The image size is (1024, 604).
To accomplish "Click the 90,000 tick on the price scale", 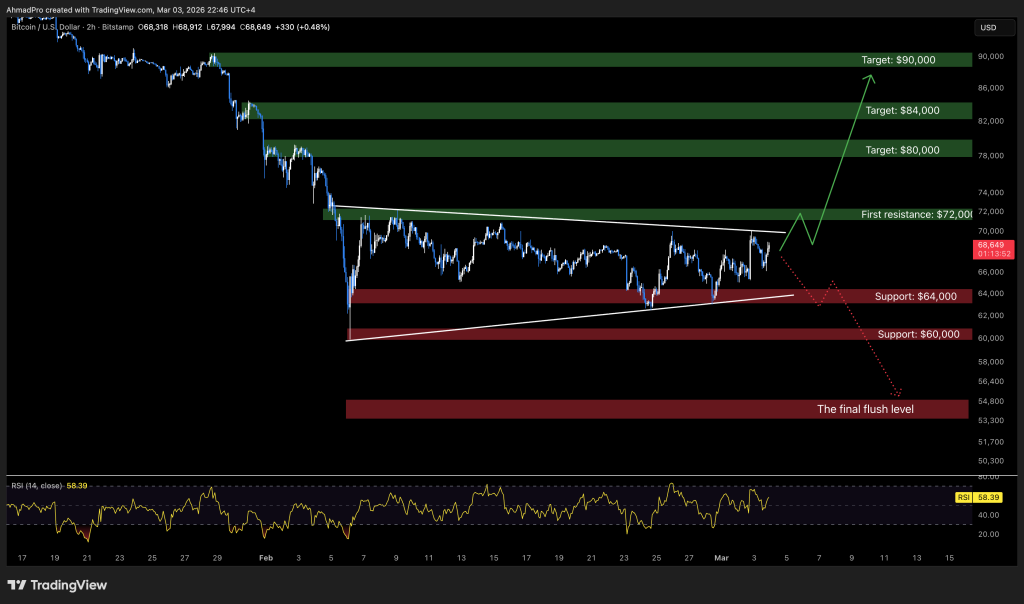I will click(990, 57).
